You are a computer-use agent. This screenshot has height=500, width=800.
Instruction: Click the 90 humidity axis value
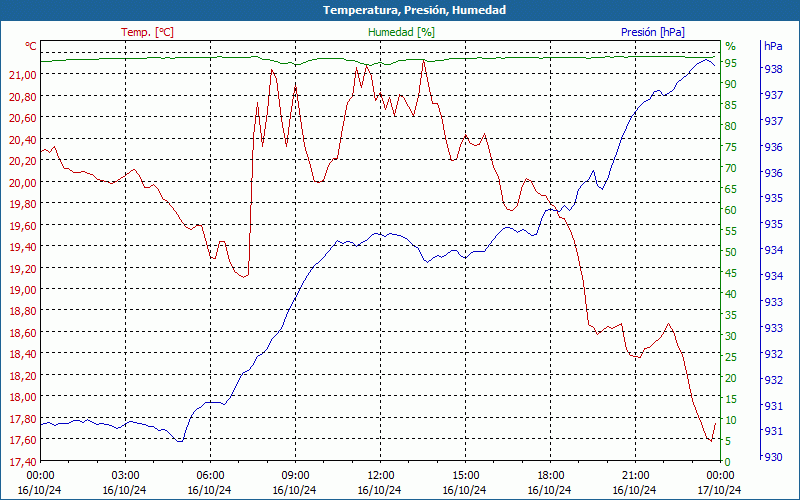pos(731,84)
